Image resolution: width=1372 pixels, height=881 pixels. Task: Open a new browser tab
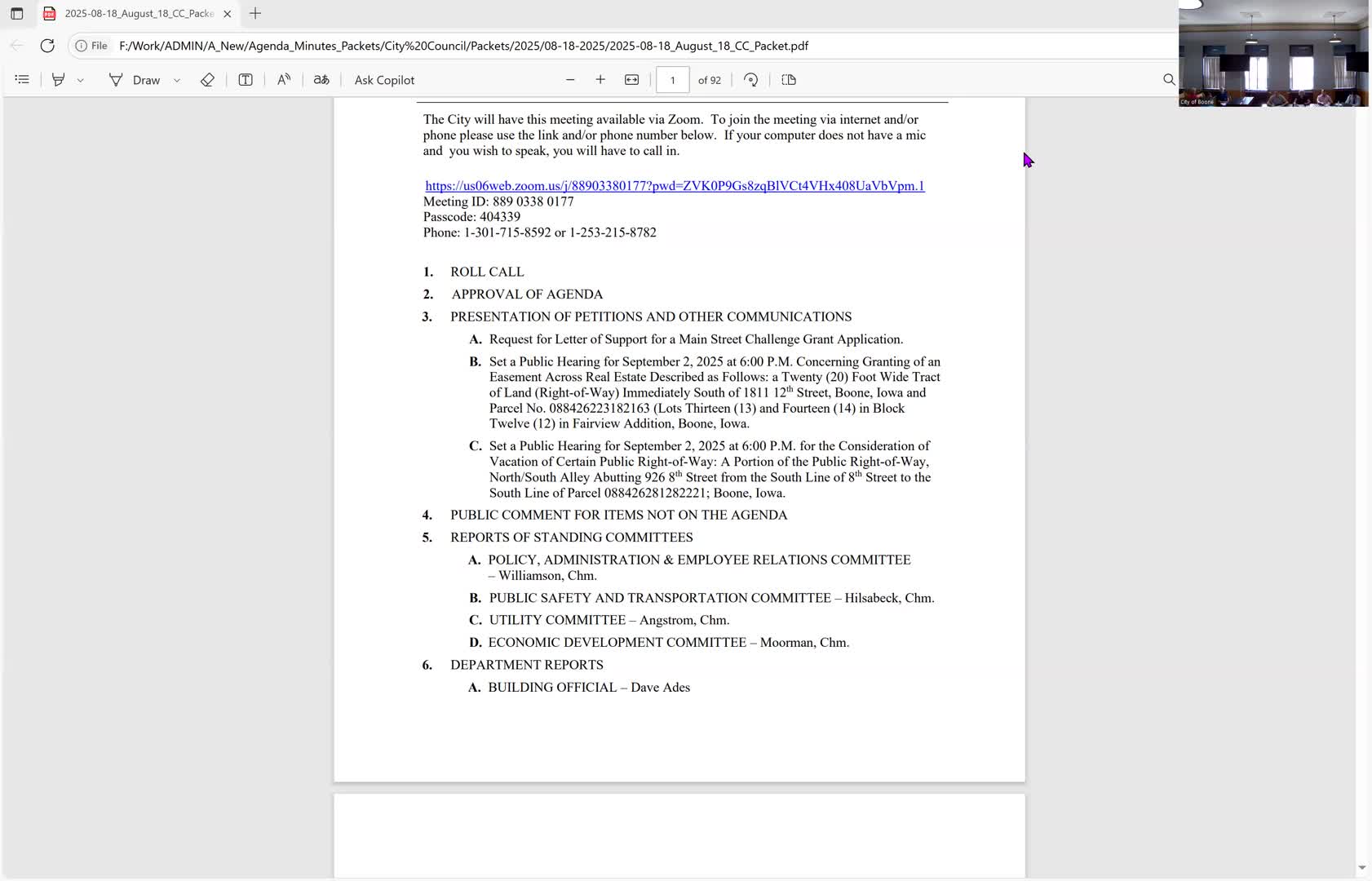255,14
